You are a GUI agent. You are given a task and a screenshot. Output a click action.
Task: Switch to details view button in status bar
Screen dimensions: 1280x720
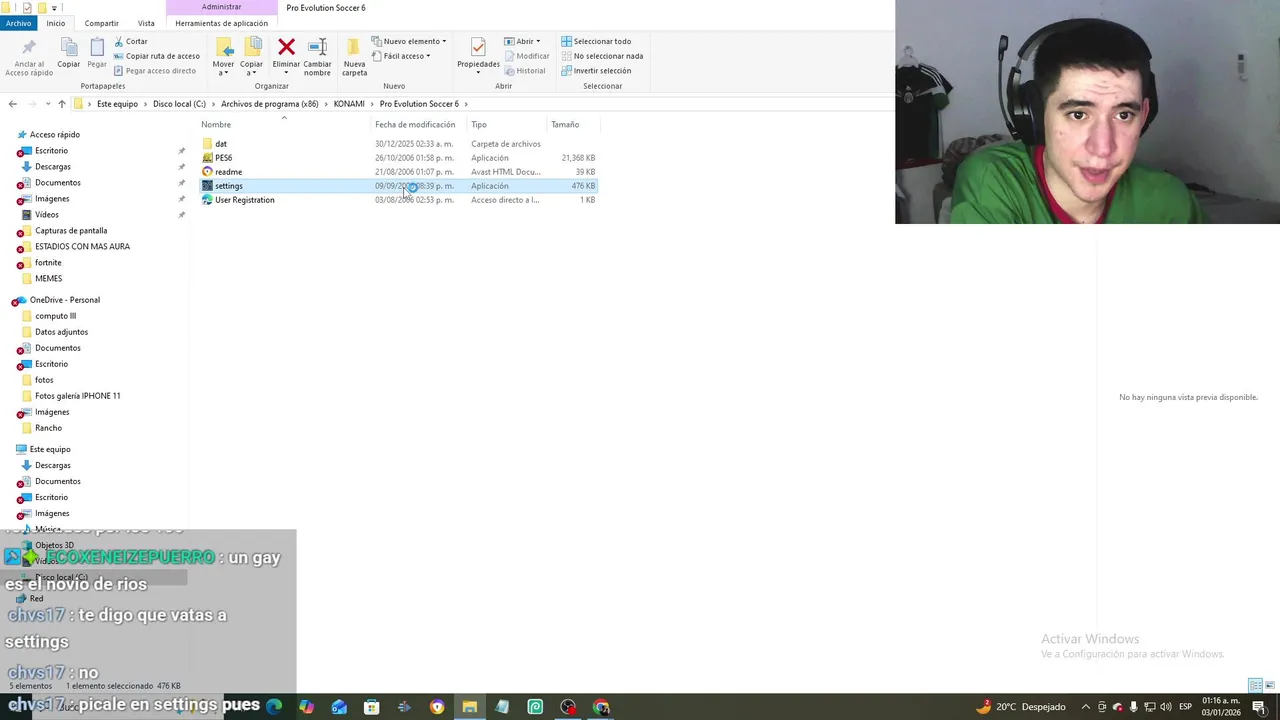click(1254, 686)
